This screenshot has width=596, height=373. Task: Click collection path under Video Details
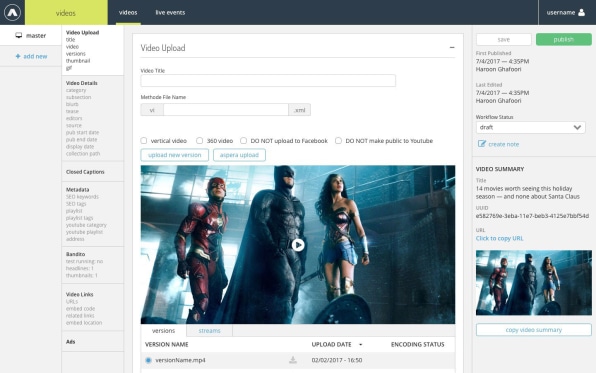[83, 154]
